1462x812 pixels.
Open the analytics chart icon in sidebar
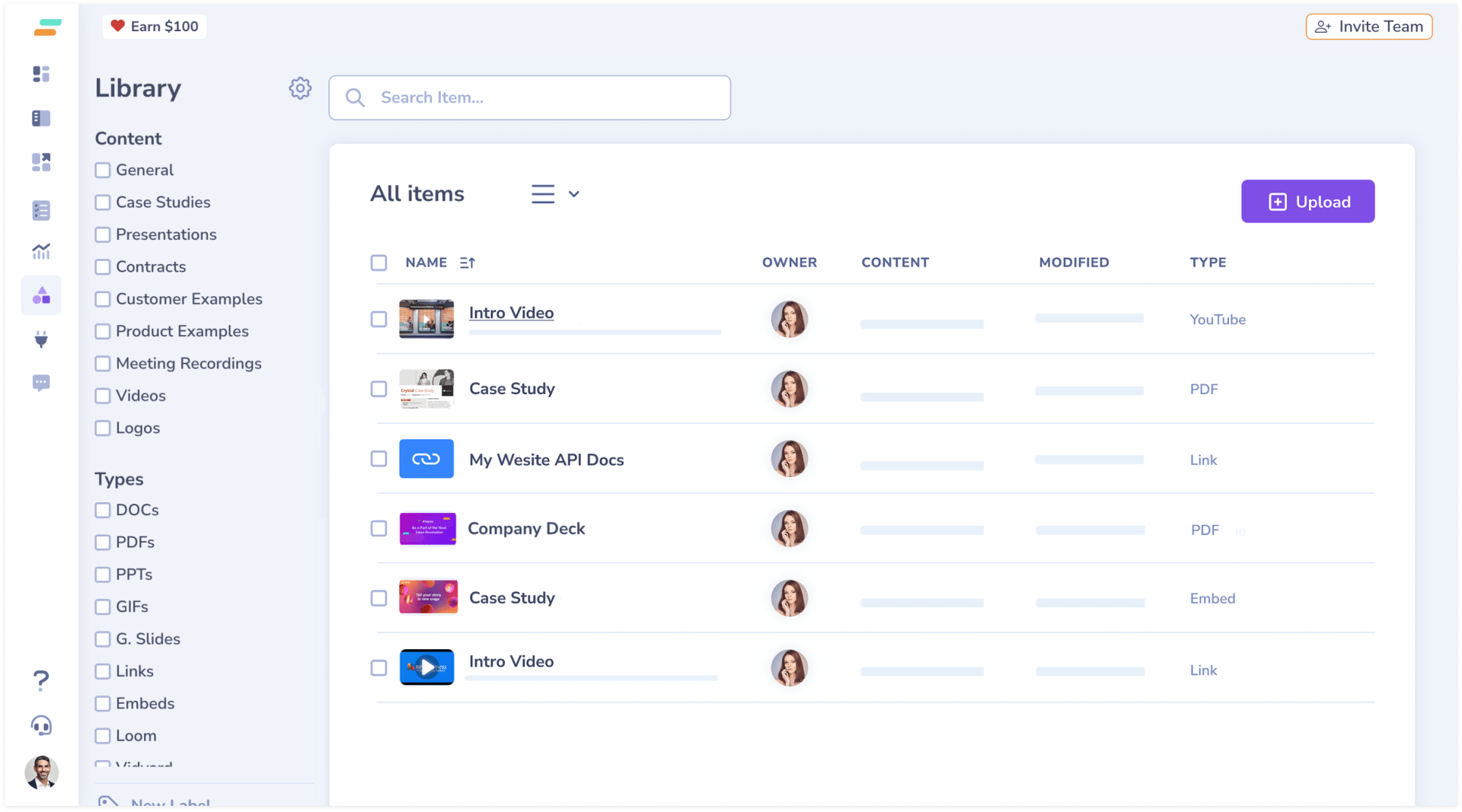41,251
